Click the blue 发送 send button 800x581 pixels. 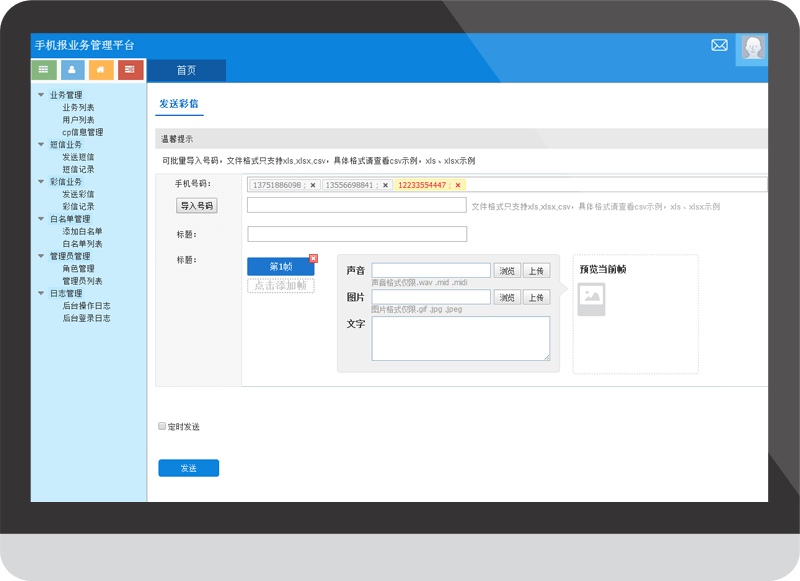189,468
